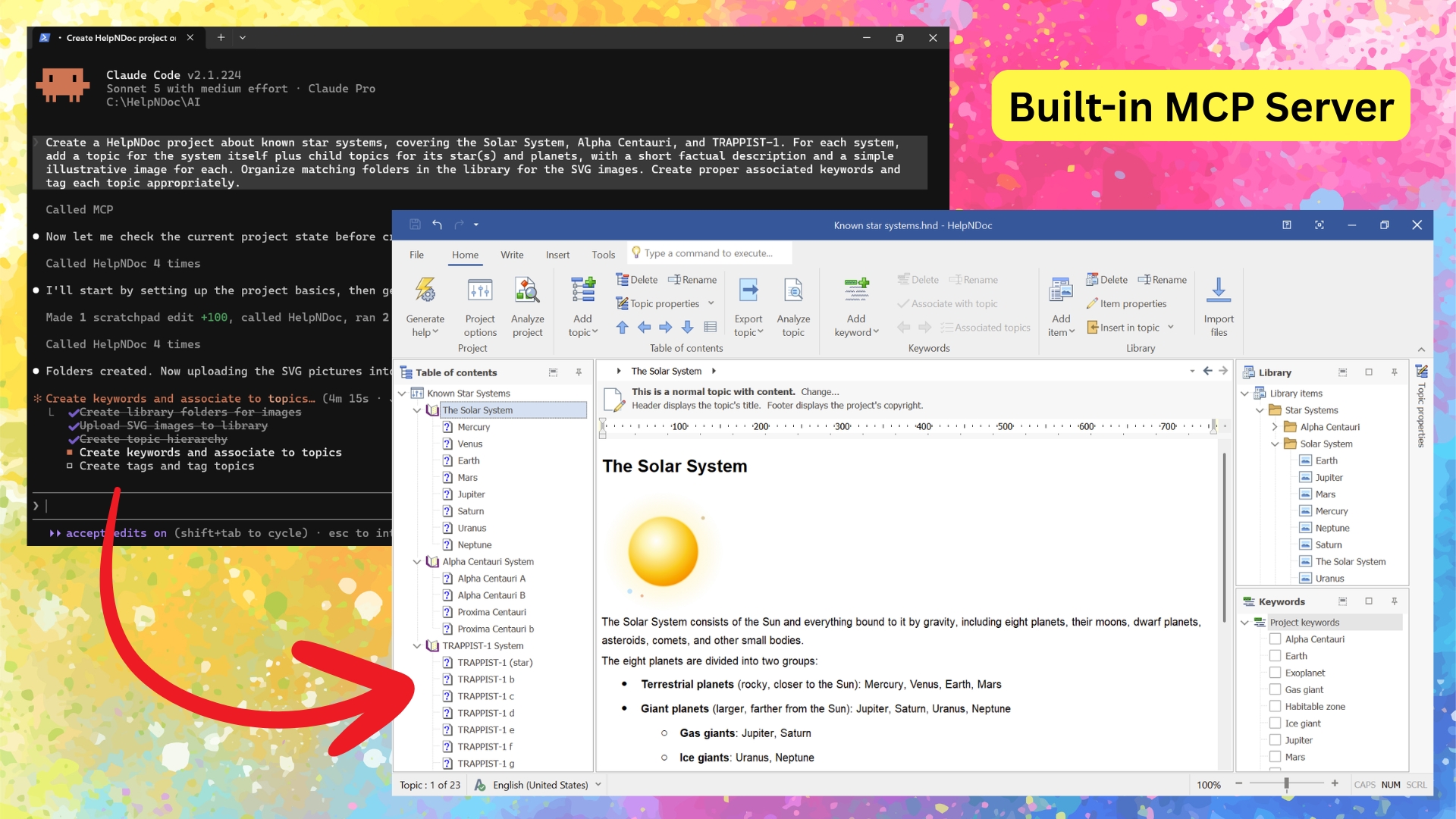Open Topic properties dropdown arrow

coord(711,303)
